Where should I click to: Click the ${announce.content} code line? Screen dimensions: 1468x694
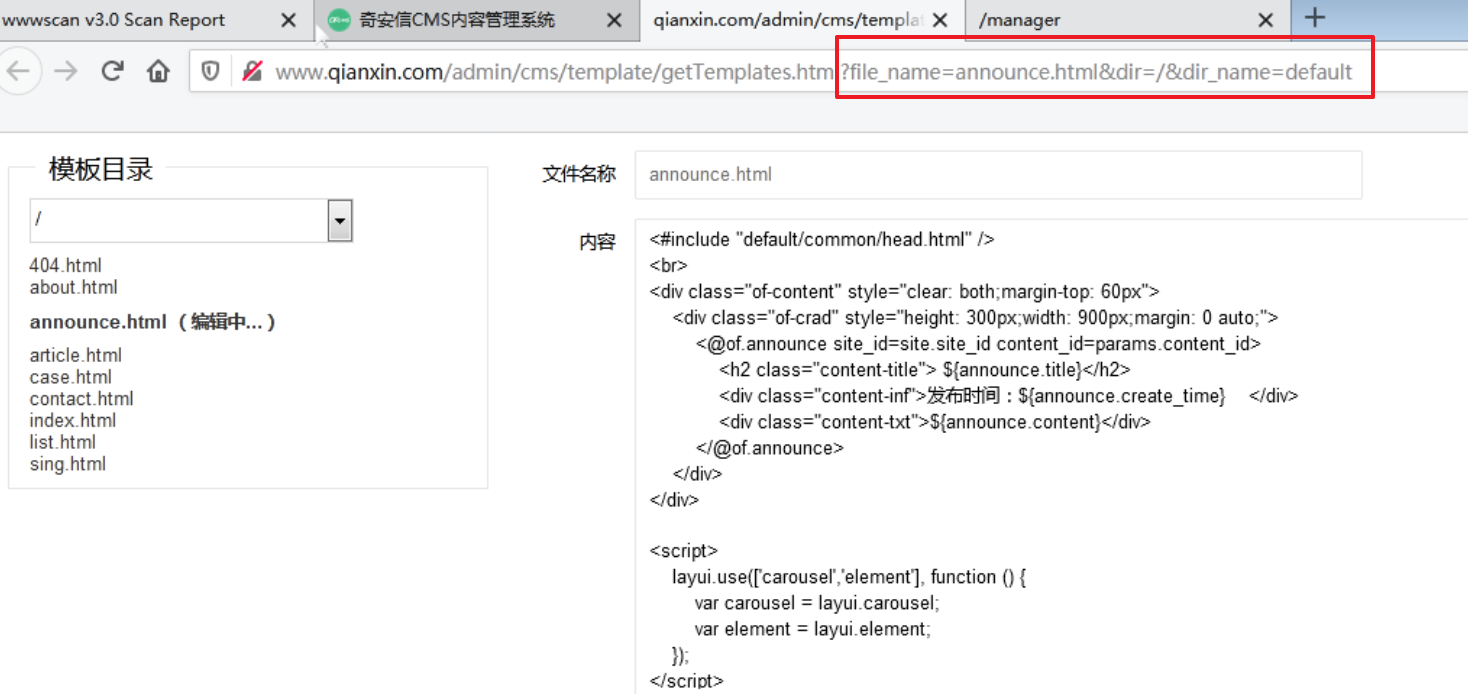935,422
